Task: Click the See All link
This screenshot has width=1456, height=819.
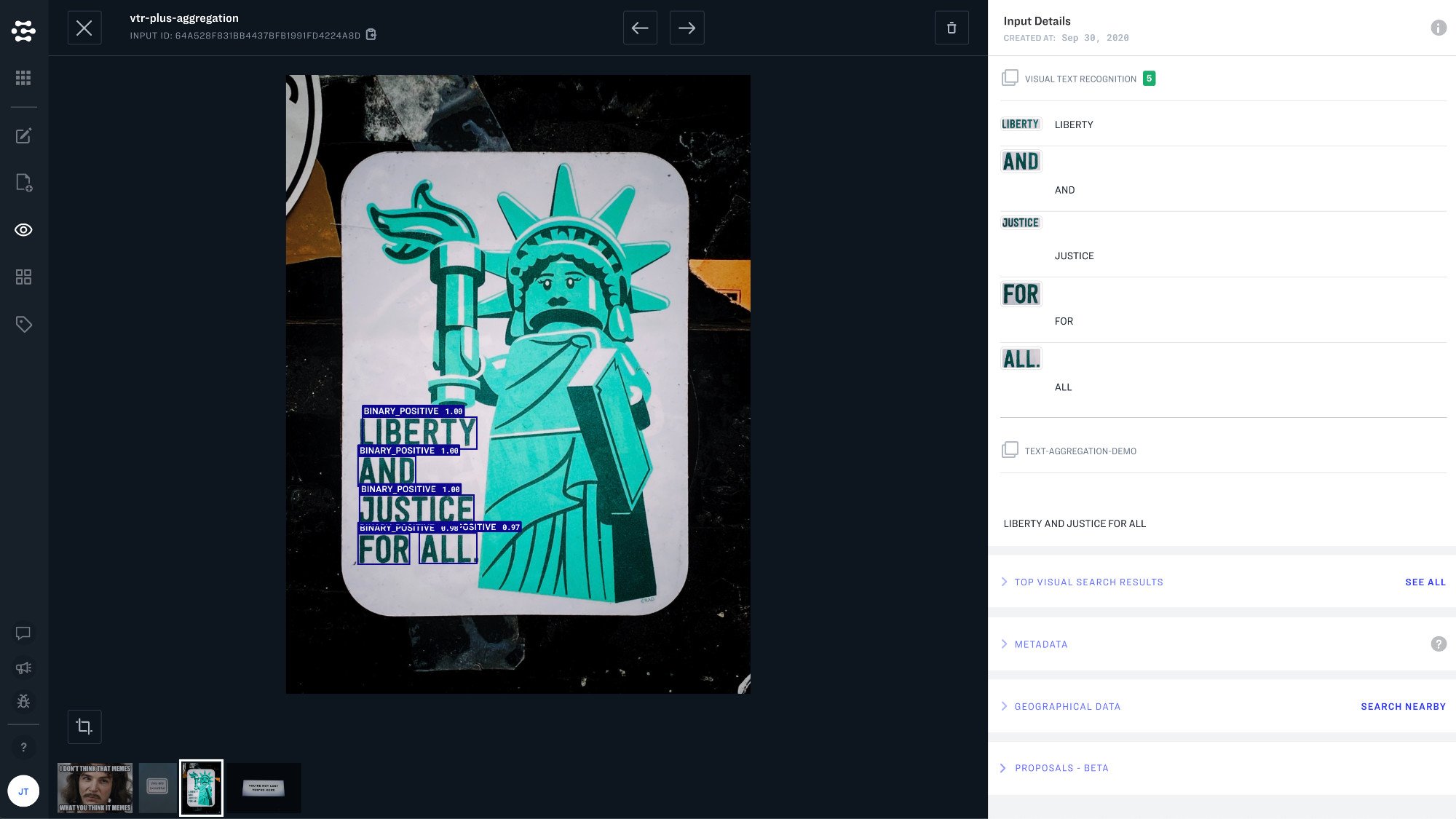Action: [1425, 582]
